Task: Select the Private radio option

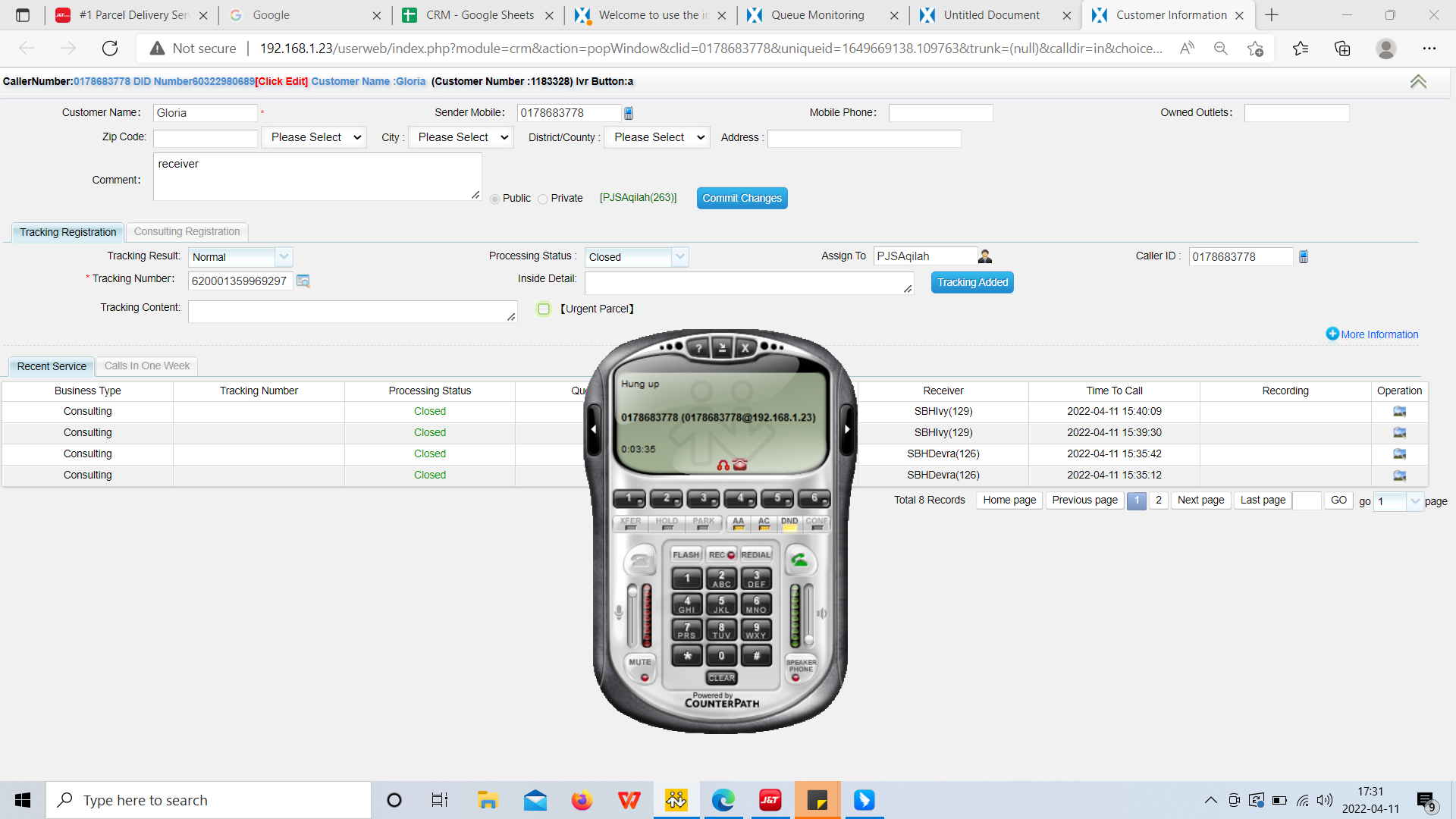Action: 543,199
